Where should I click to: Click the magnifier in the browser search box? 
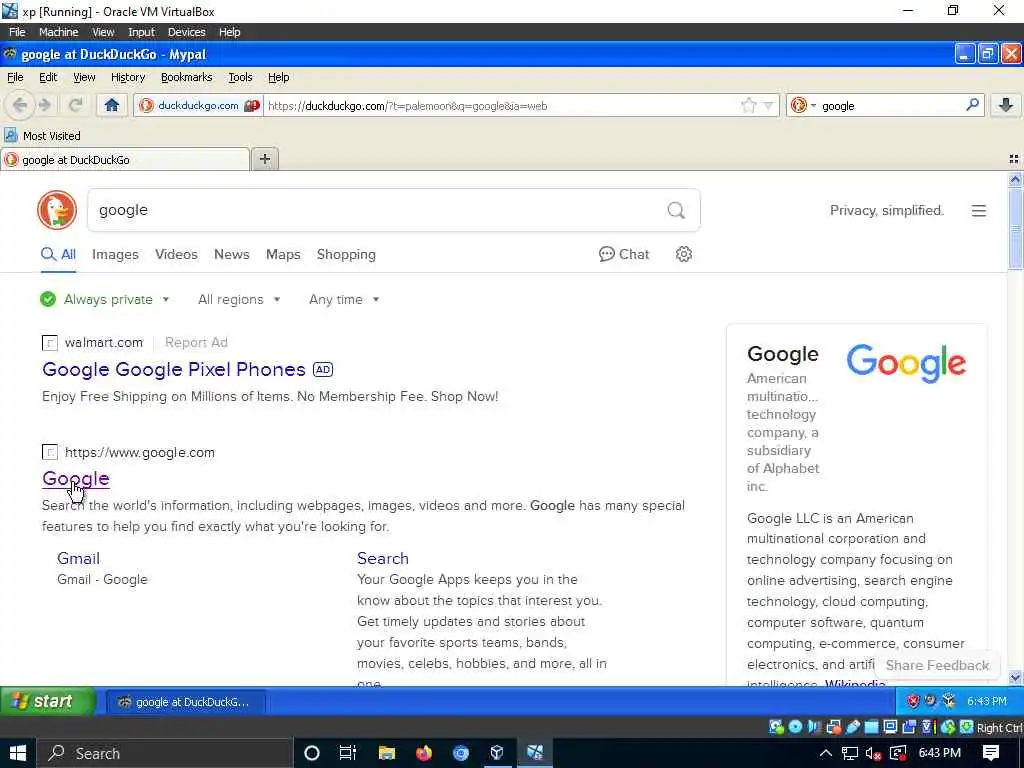click(x=972, y=104)
